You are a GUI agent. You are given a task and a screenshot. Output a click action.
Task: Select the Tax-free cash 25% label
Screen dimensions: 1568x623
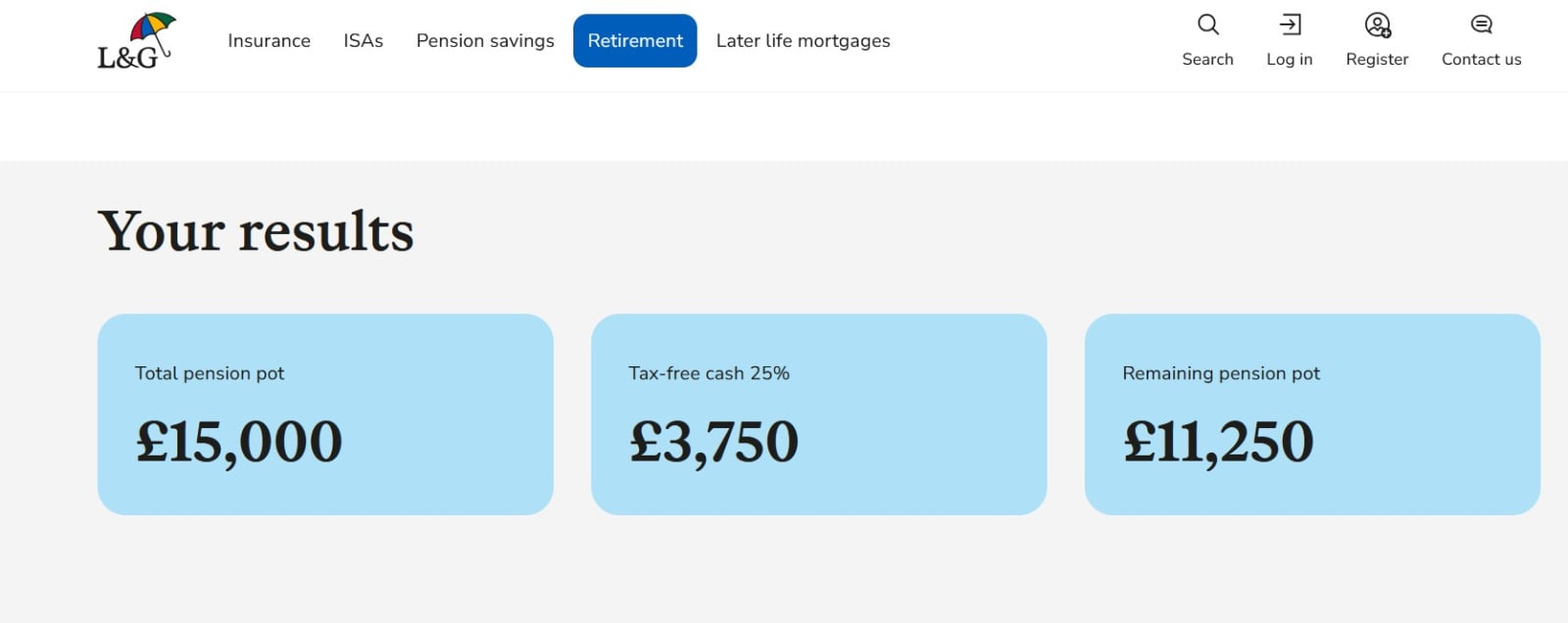coord(709,373)
